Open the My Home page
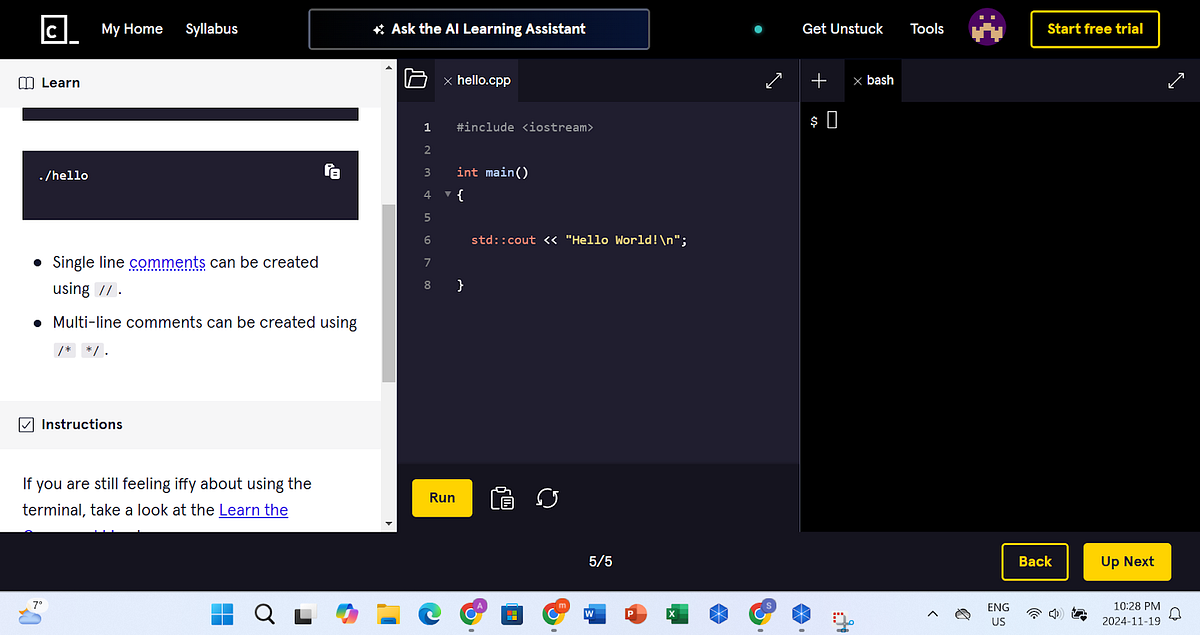The height and width of the screenshot is (635, 1200). (x=132, y=29)
